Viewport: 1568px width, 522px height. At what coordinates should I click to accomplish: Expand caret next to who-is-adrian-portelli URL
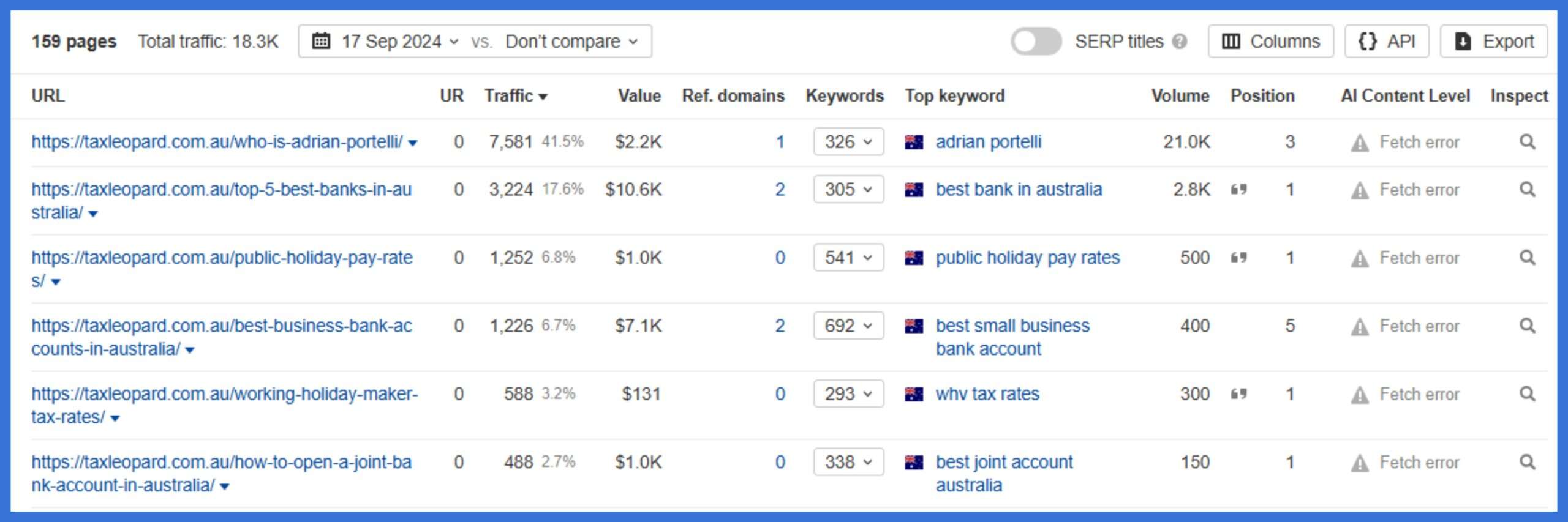coord(413,144)
